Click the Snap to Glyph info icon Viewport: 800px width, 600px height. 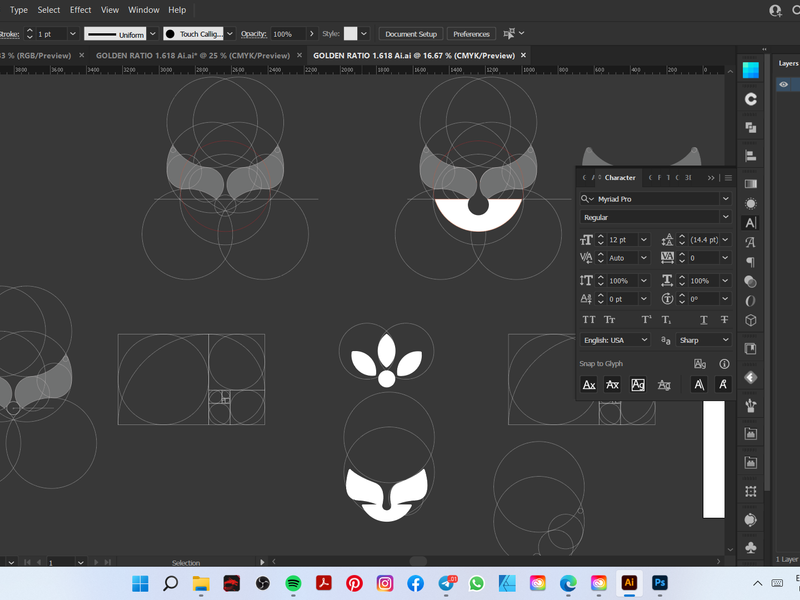click(x=724, y=364)
